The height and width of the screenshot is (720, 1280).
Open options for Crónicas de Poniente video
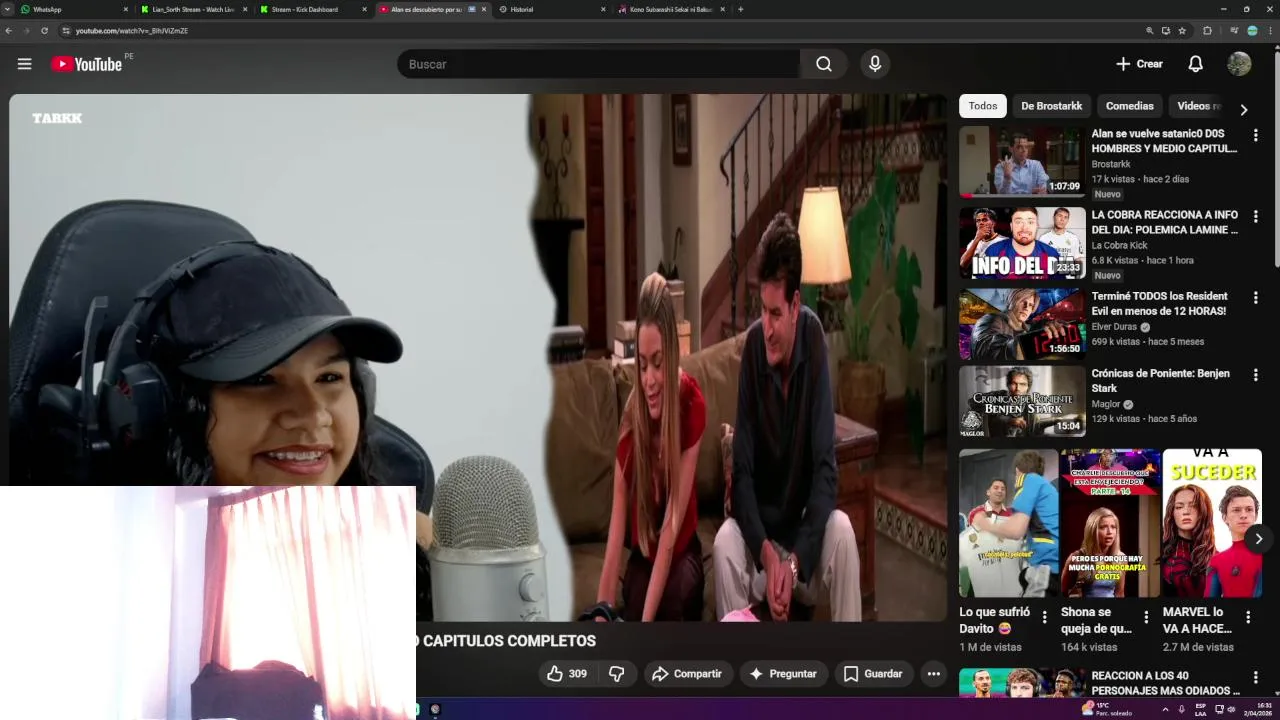coord(1255,375)
